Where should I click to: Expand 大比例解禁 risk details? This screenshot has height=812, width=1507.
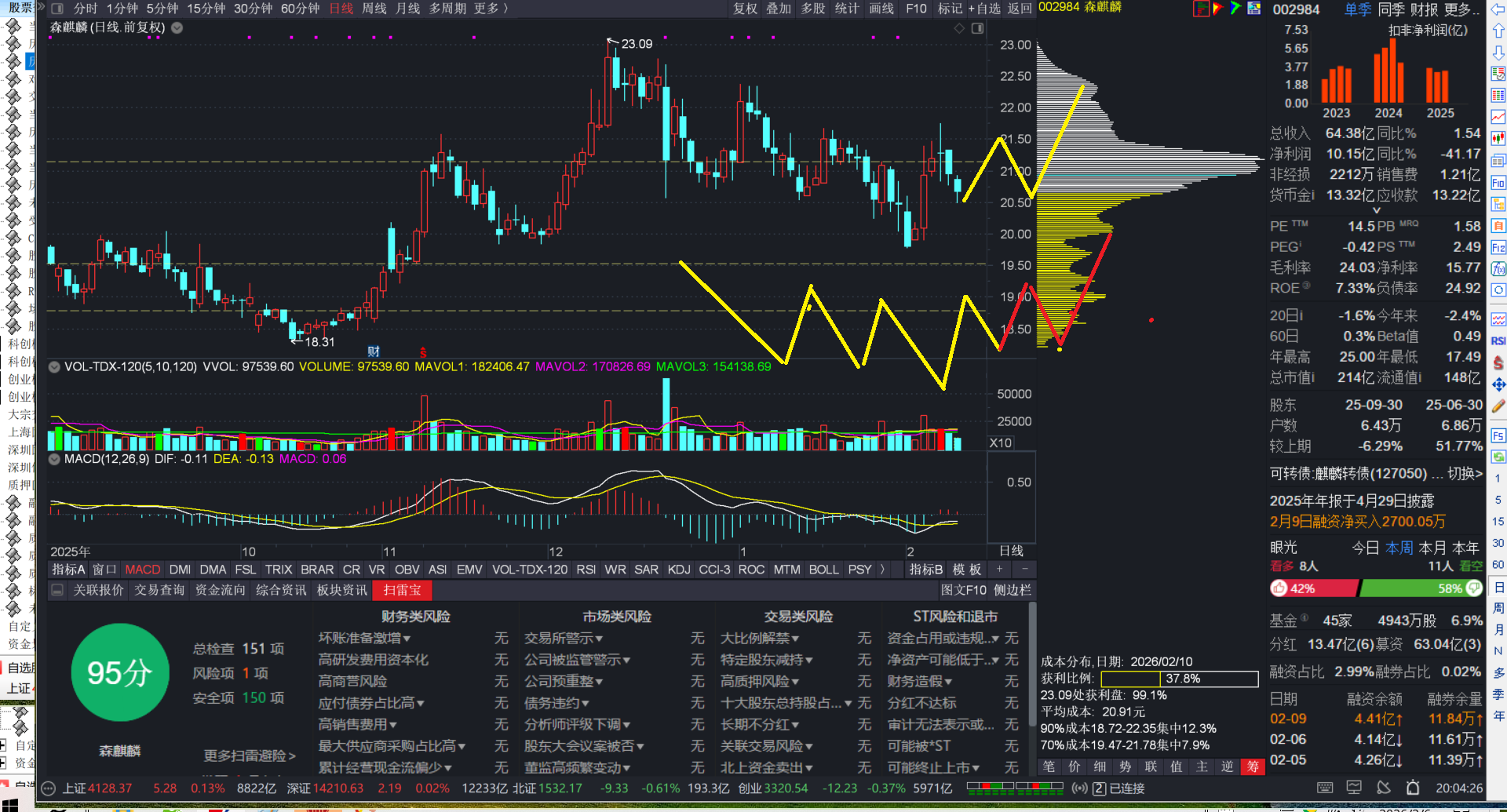pyautogui.click(x=760, y=639)
